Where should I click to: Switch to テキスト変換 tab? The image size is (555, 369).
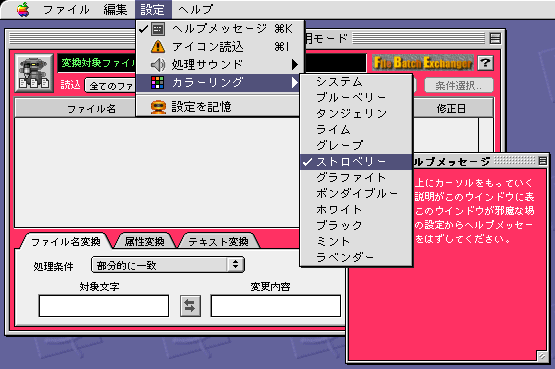pyautogui.click(x=218, y=242)
